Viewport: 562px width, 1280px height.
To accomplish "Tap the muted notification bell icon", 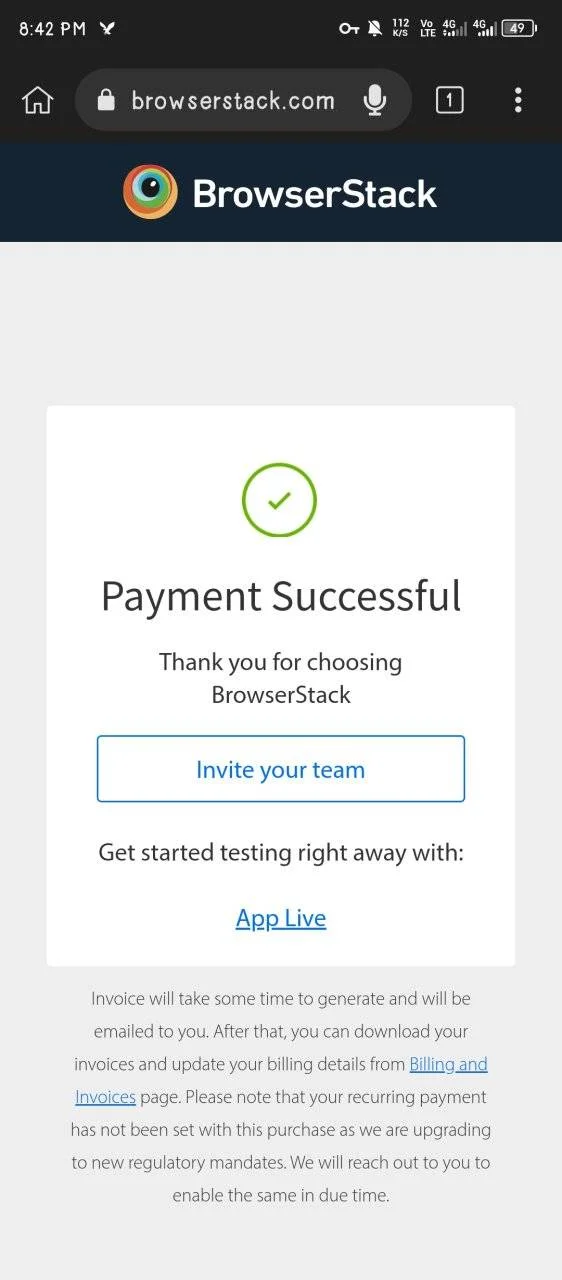I will [375, 28].
